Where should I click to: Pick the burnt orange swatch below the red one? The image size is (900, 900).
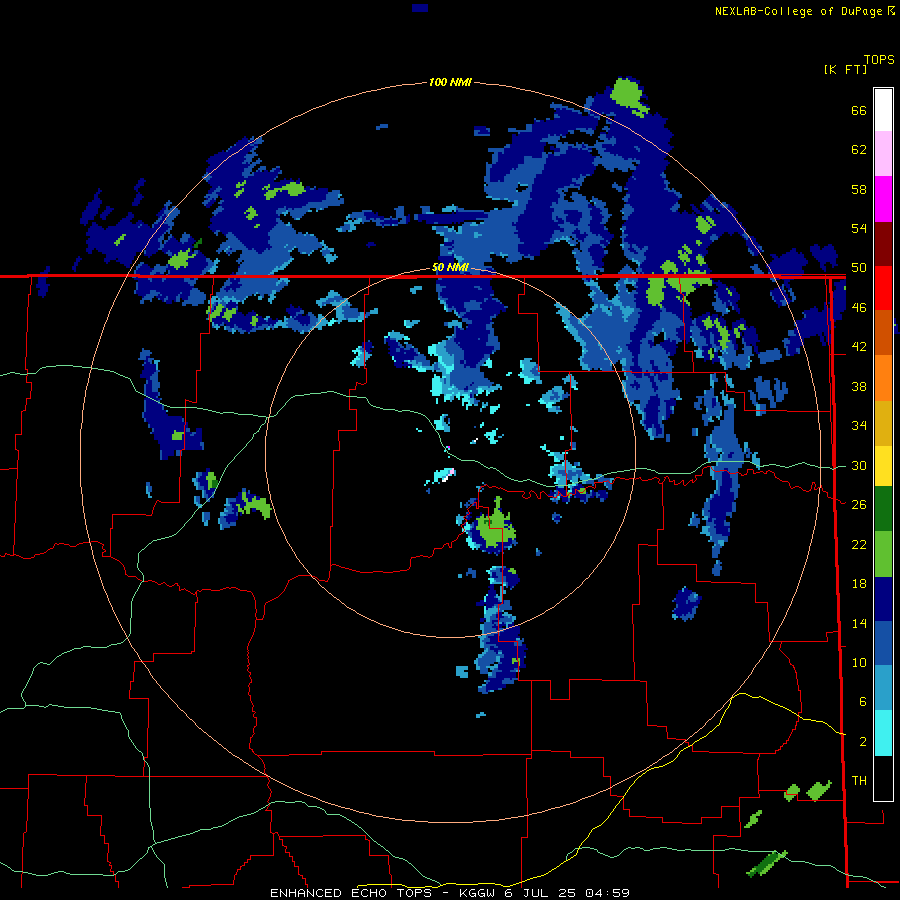coord(883,332)
